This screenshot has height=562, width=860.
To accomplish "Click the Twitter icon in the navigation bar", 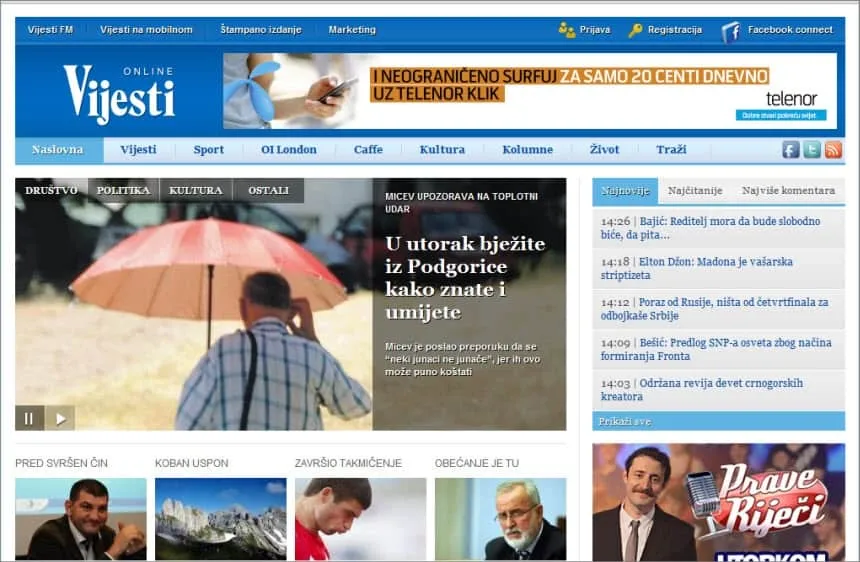I will coord(812,149).
